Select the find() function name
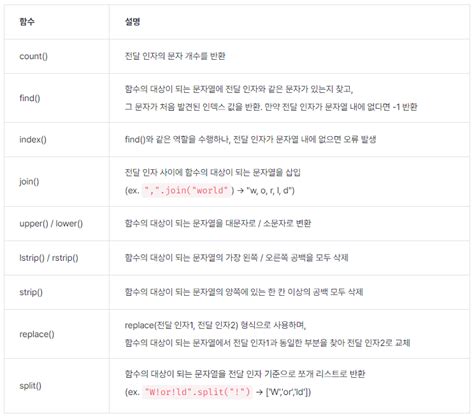 (30, 98)
